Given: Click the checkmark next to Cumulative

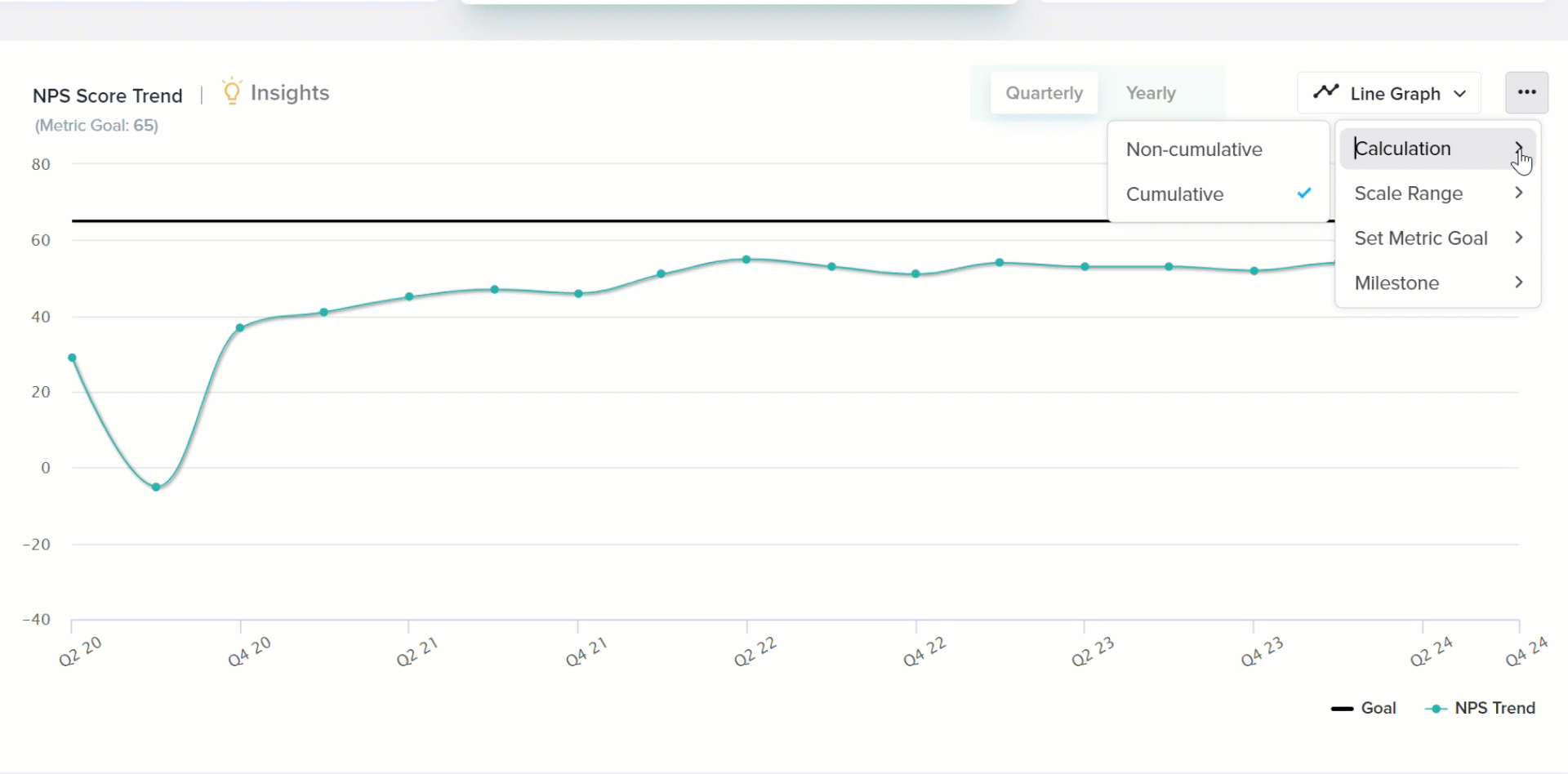Looking at the screenshot, I should pyautogui.click(x=1303, y=193).
